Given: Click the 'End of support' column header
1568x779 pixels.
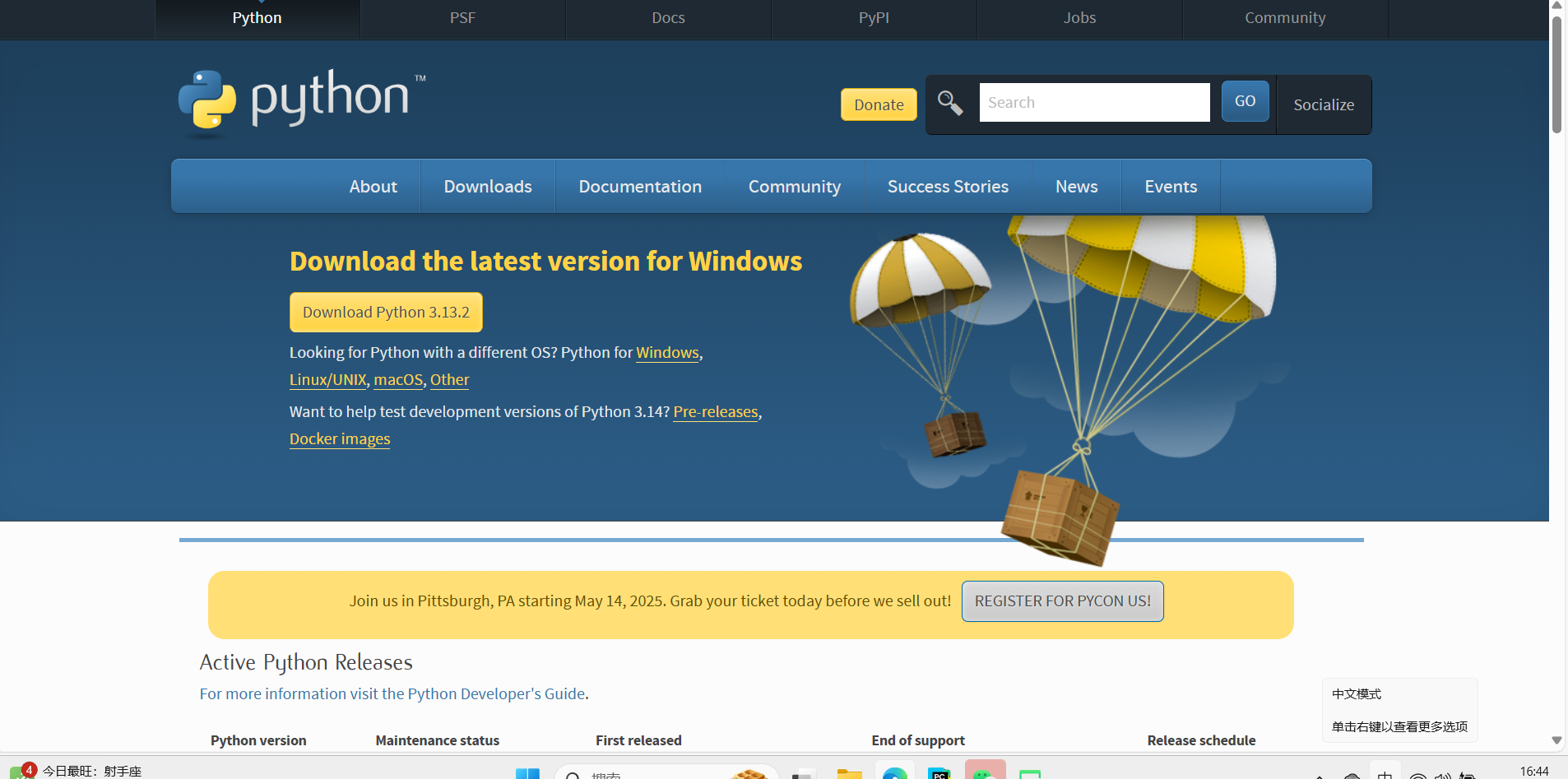Looking at the screenshot, I should tap(918, 740).
